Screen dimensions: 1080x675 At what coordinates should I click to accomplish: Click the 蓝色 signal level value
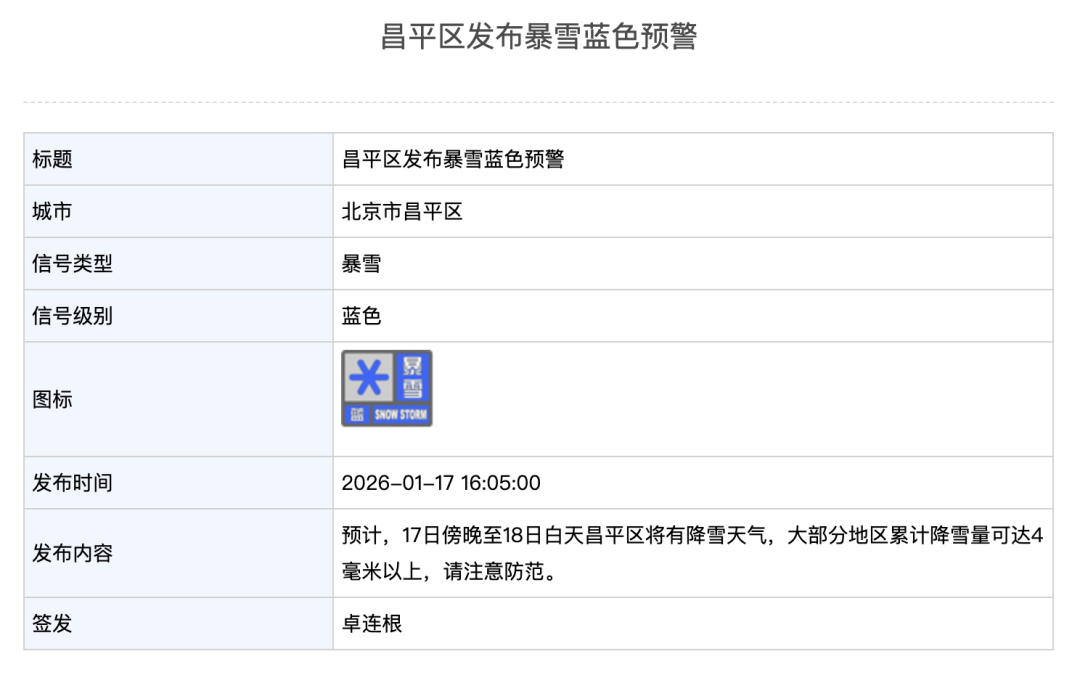362,316
